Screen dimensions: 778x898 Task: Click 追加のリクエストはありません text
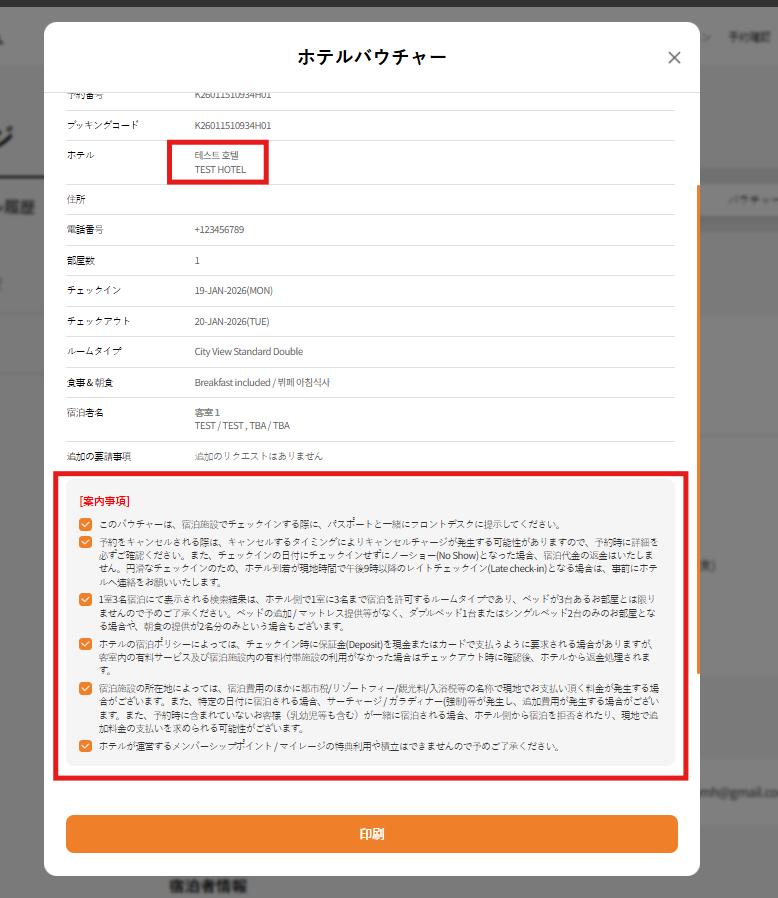click(258, 456)
